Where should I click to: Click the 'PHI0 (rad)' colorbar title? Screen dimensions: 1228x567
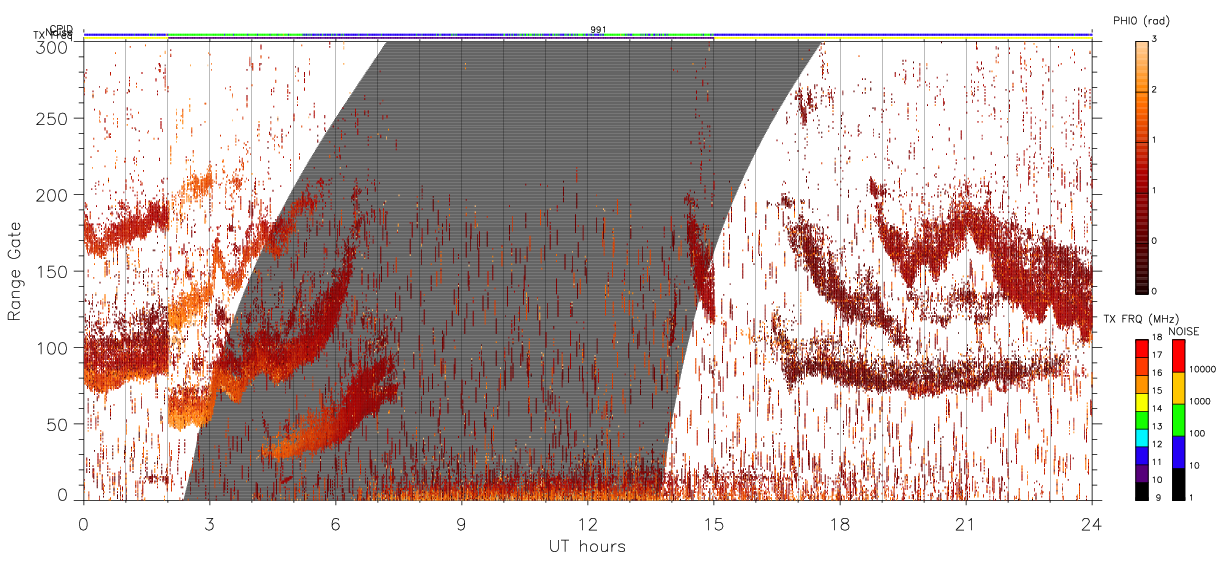click(1140, 20)
